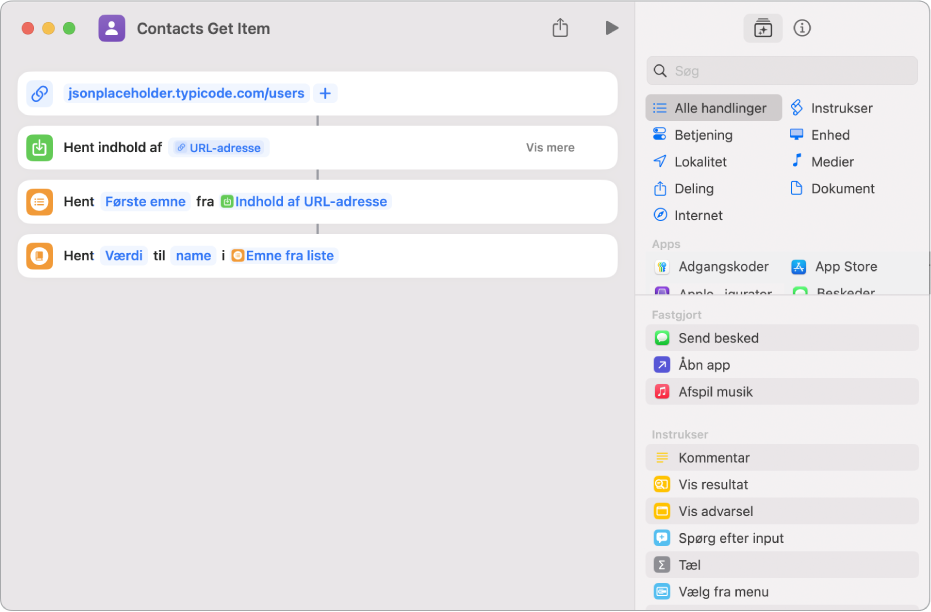Image resolution: width=931 pixels, height=612 pixels.
Task: Run the shortcut with the play button
Action: 612,28
